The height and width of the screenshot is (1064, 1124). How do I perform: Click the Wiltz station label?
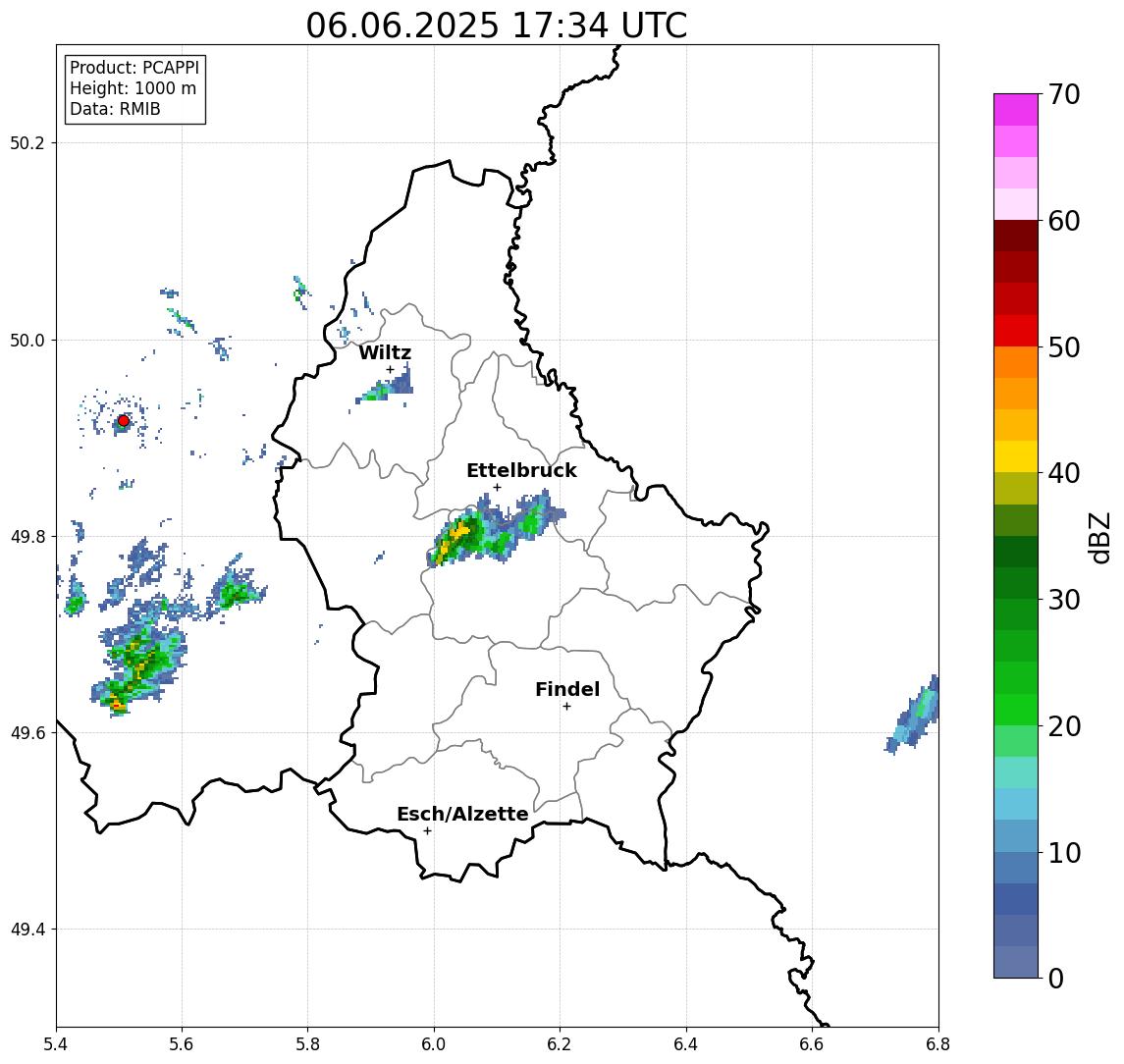[385, 352]
